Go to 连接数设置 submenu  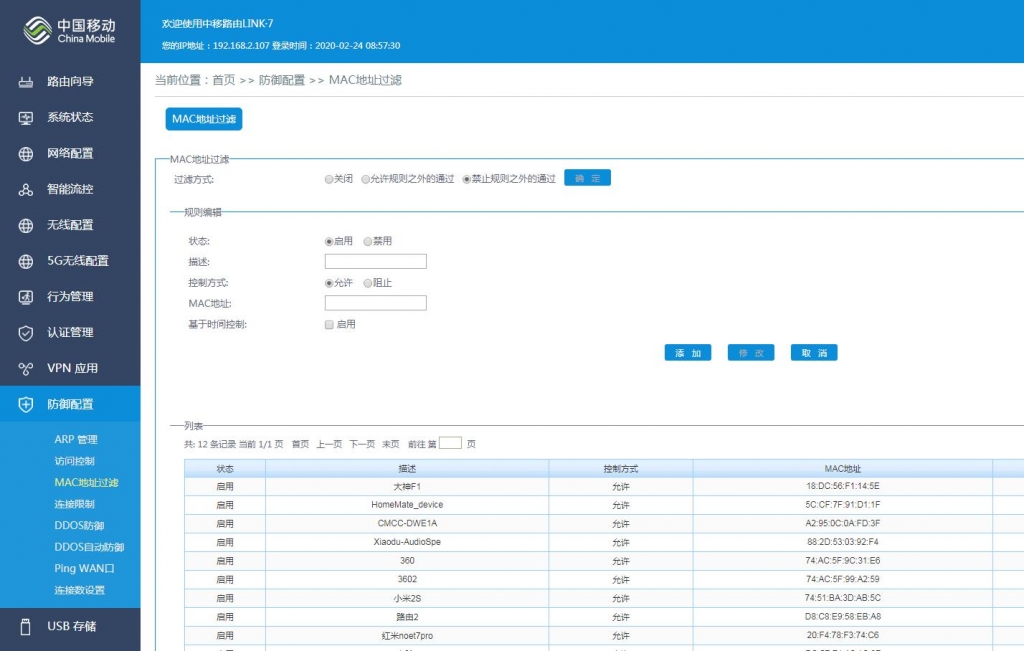(79, 590)
